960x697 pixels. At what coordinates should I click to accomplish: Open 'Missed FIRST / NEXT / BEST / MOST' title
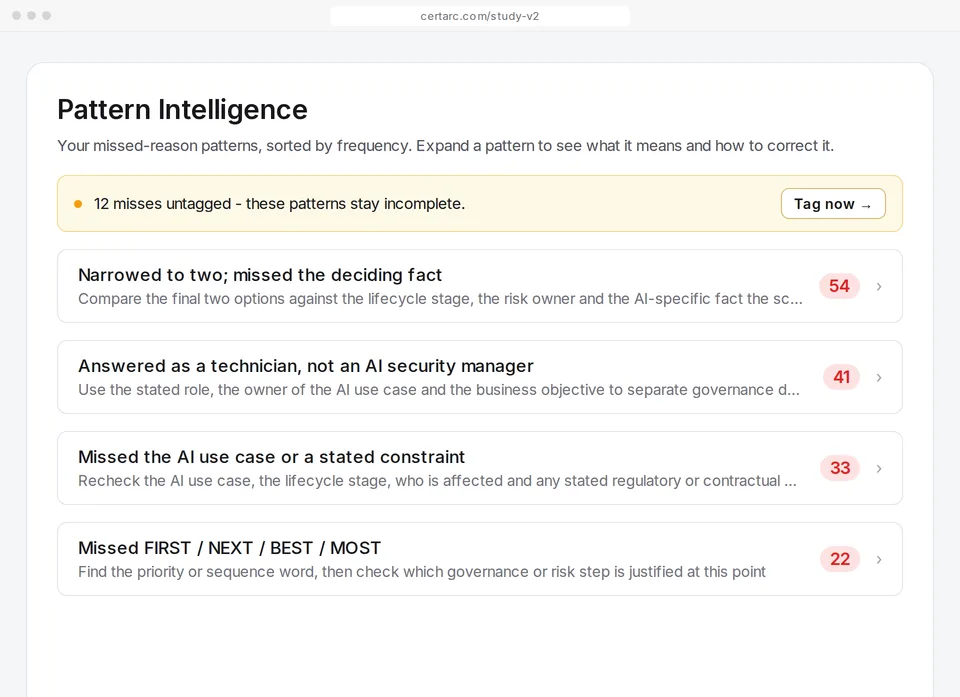coord(229,548)
